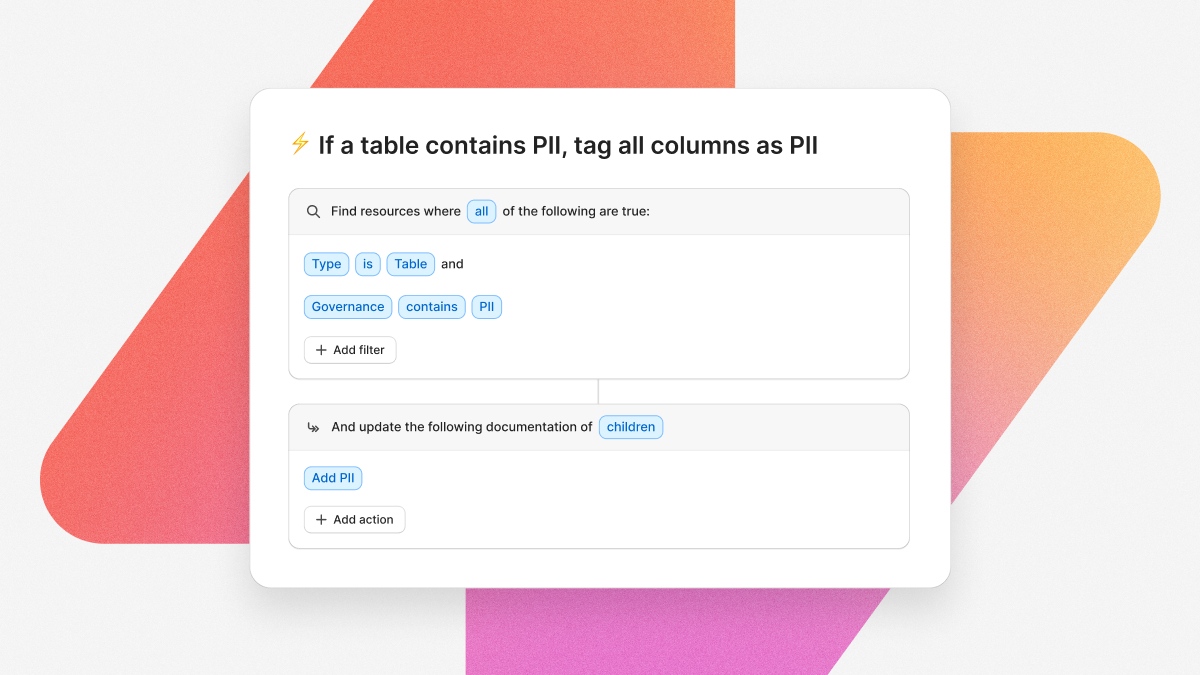This screenshot has width=1200, height=675.
Task: Click the lightning bolt automation icon
Action: [x=299, y=144]
